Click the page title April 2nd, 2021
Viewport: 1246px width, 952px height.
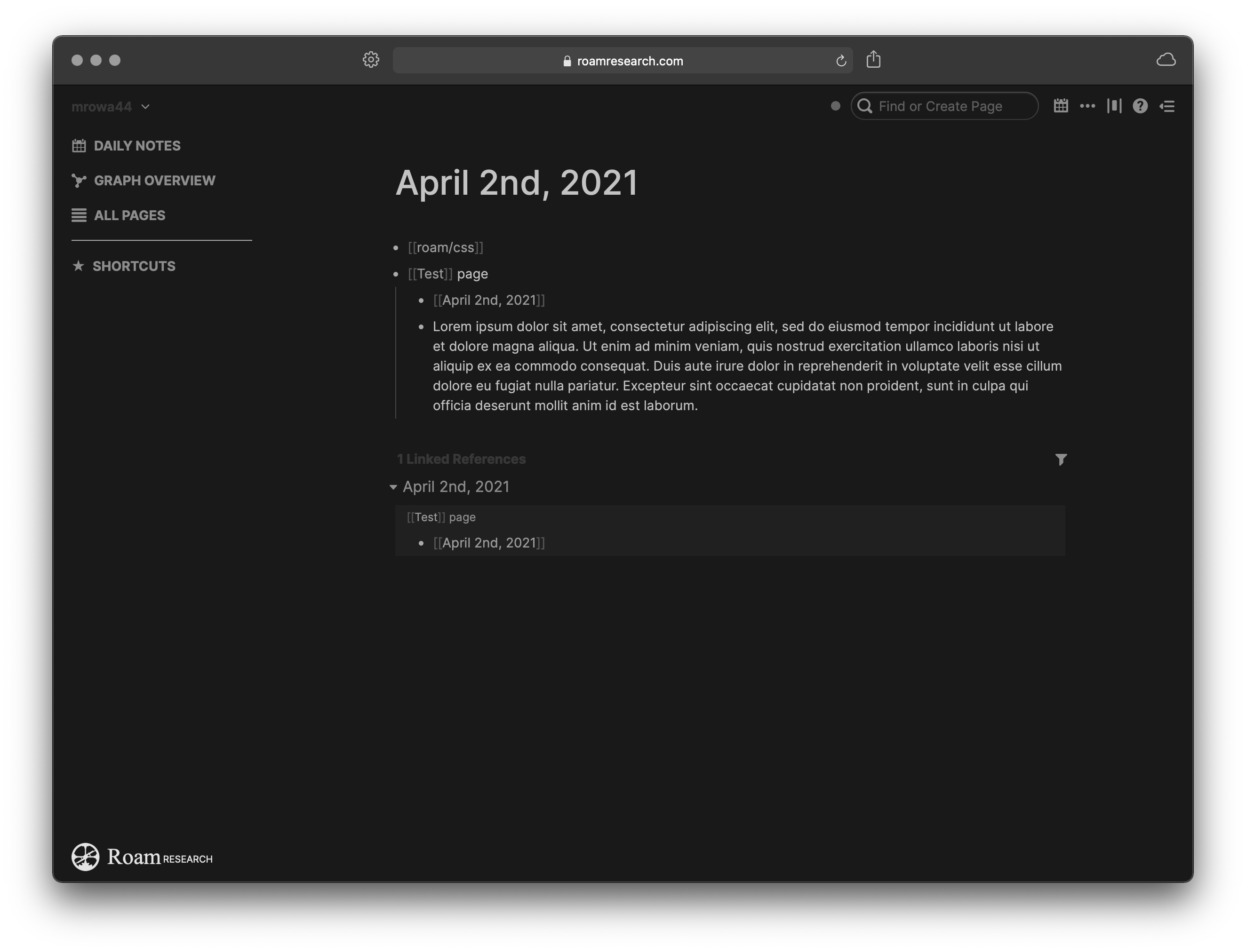[x=517, y=183]
